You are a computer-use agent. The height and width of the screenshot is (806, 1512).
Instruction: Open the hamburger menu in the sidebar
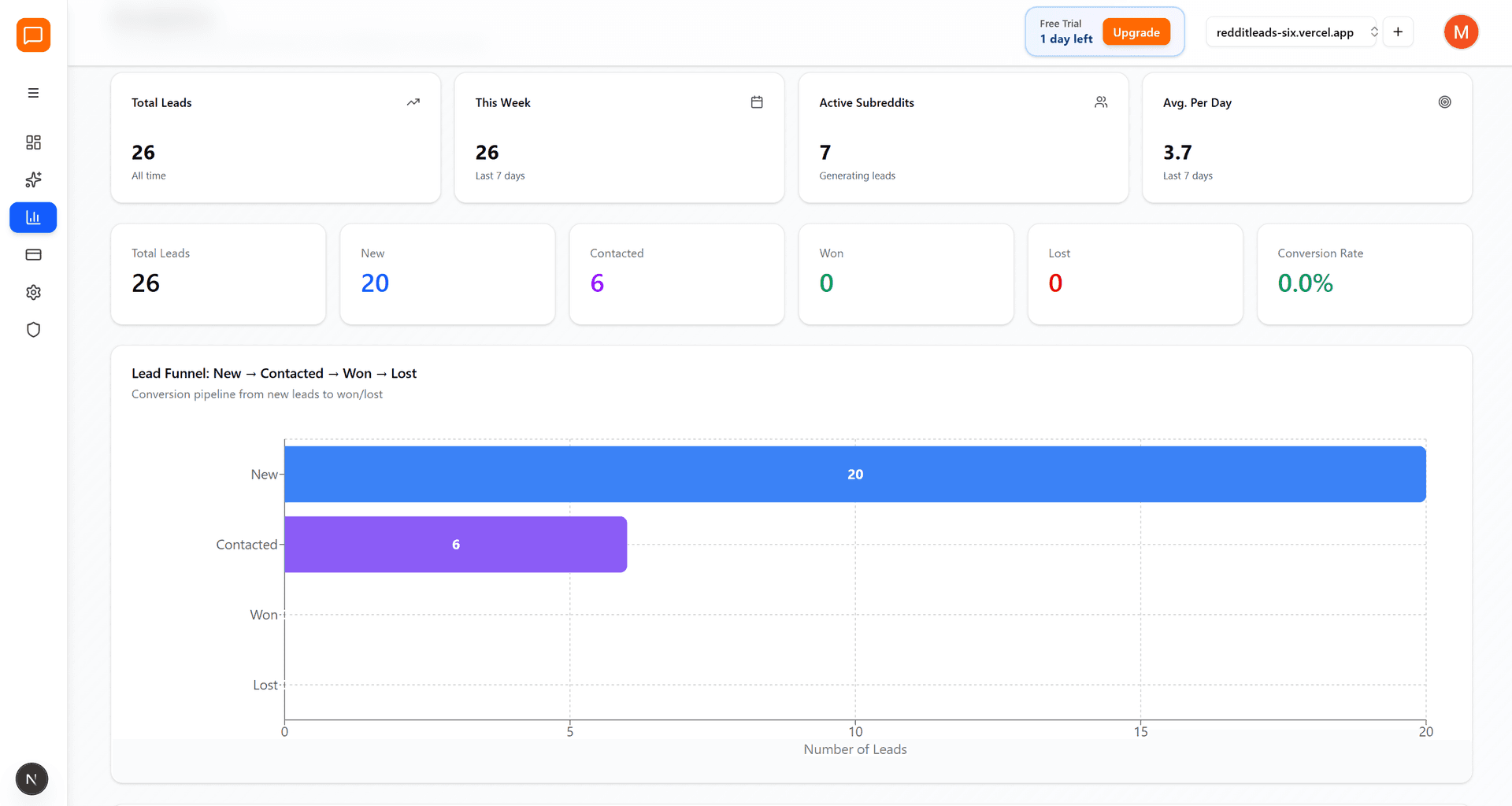pyautogui.click(x=33, y=92)
